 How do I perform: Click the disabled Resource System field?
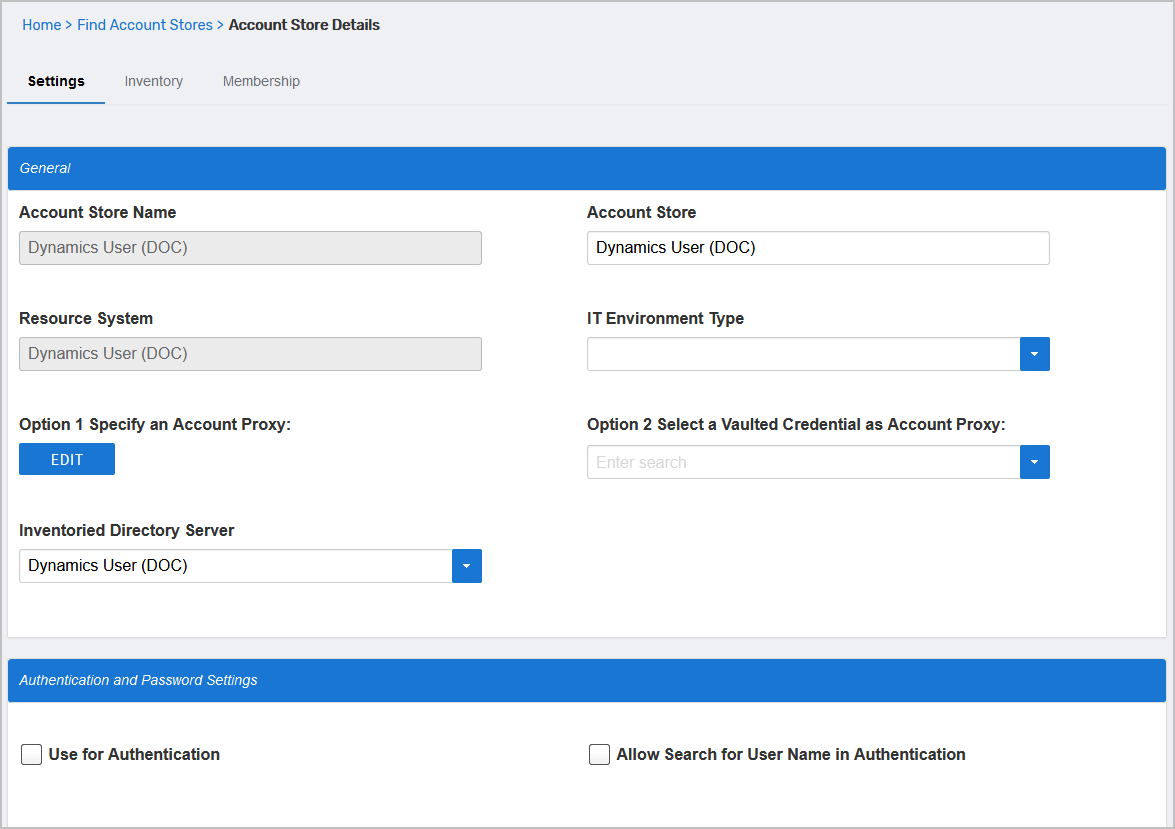250,354
